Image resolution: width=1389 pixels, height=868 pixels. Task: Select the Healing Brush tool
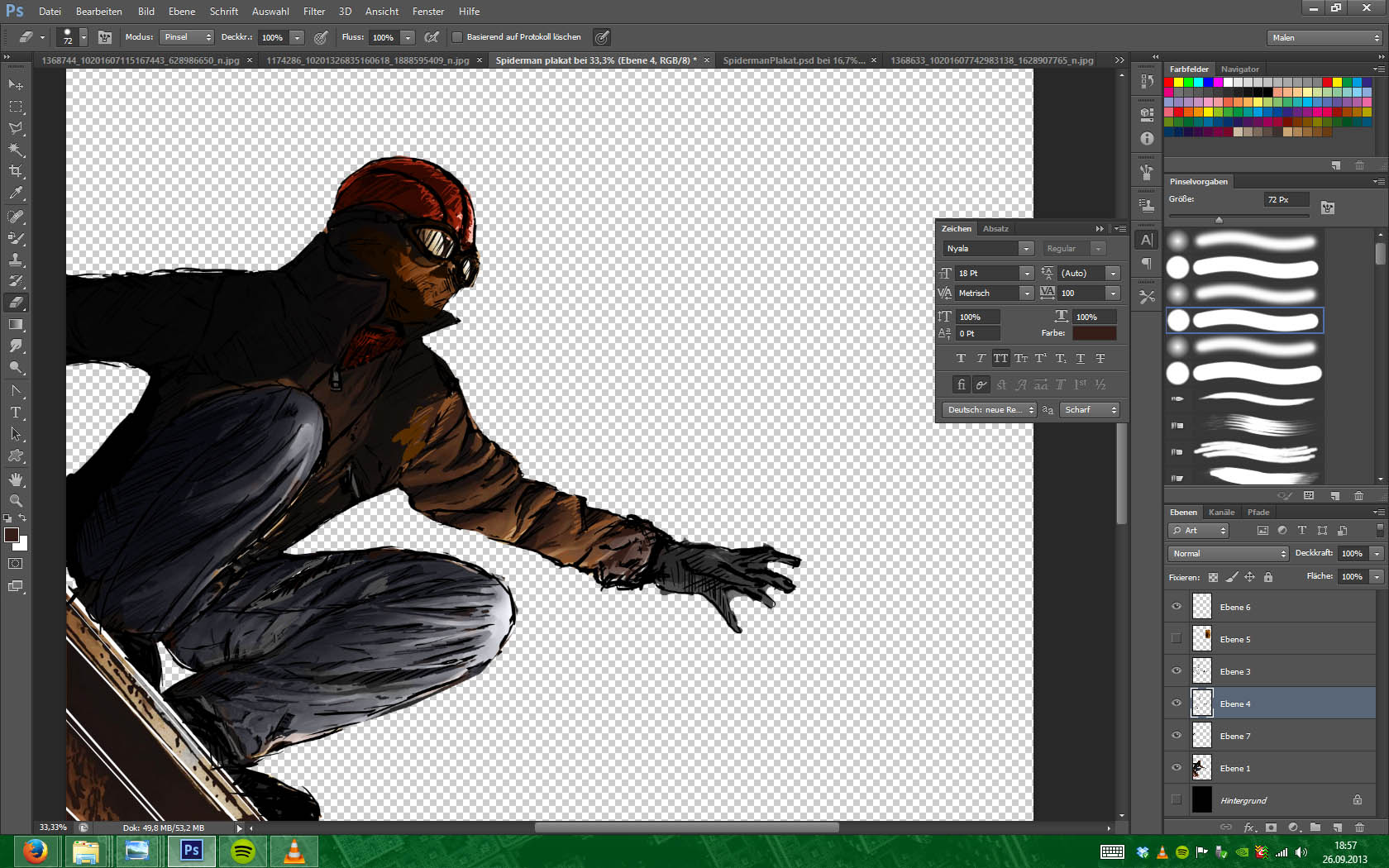pyautogui.click(x=16, y=217)
